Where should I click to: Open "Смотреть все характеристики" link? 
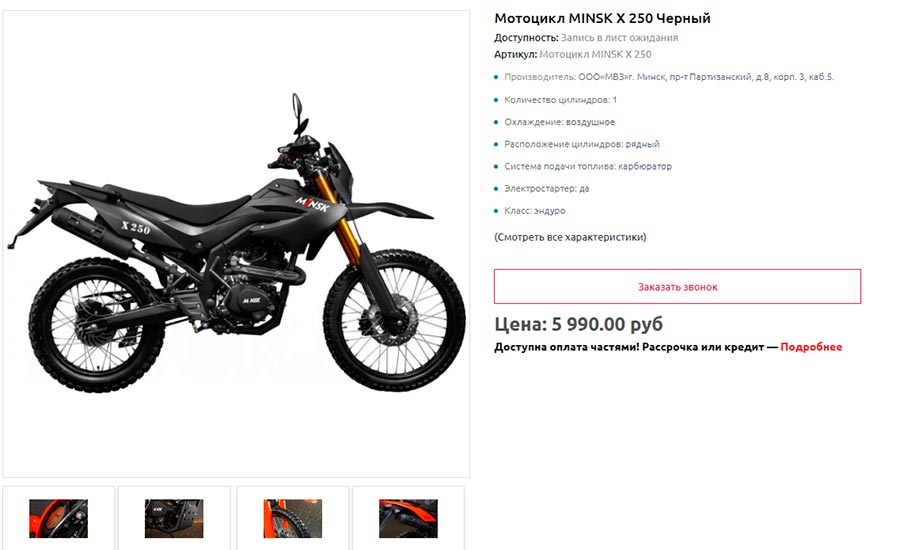pyautogui.click(x=570, y=237)
